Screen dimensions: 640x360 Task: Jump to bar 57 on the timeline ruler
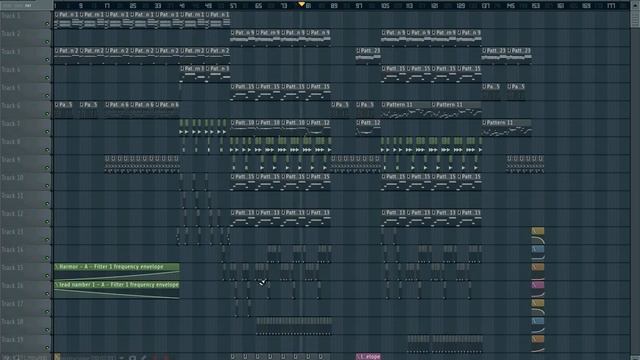coord(233,6)
